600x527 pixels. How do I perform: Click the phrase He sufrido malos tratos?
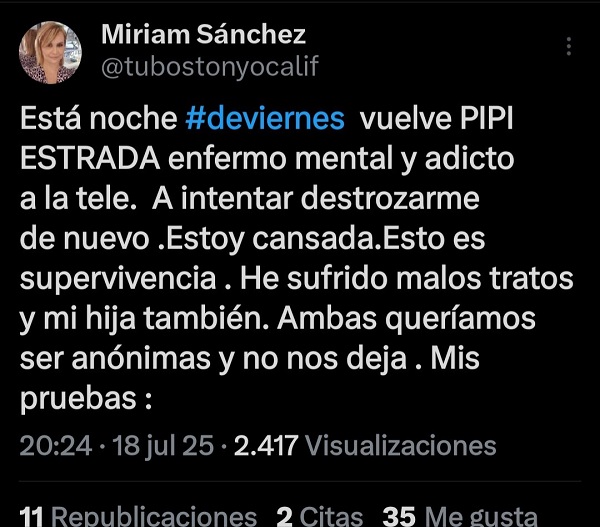click(x=406, y=278)
